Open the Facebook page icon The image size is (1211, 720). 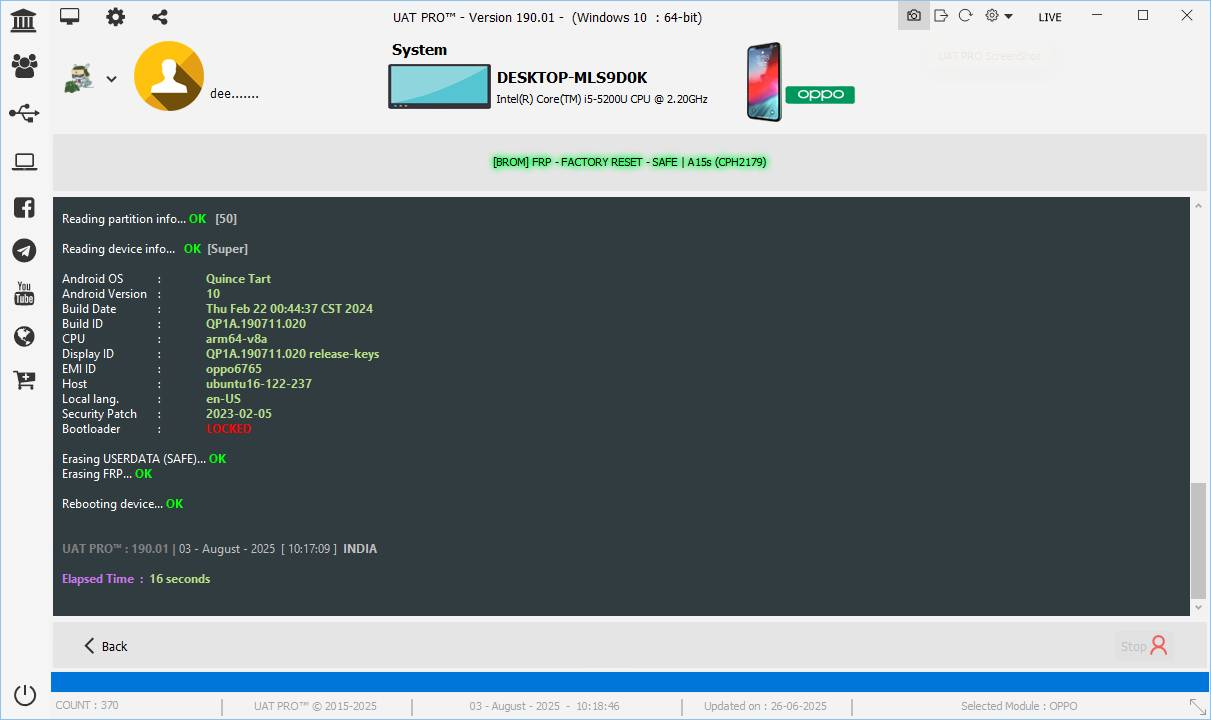click(24, 207)
